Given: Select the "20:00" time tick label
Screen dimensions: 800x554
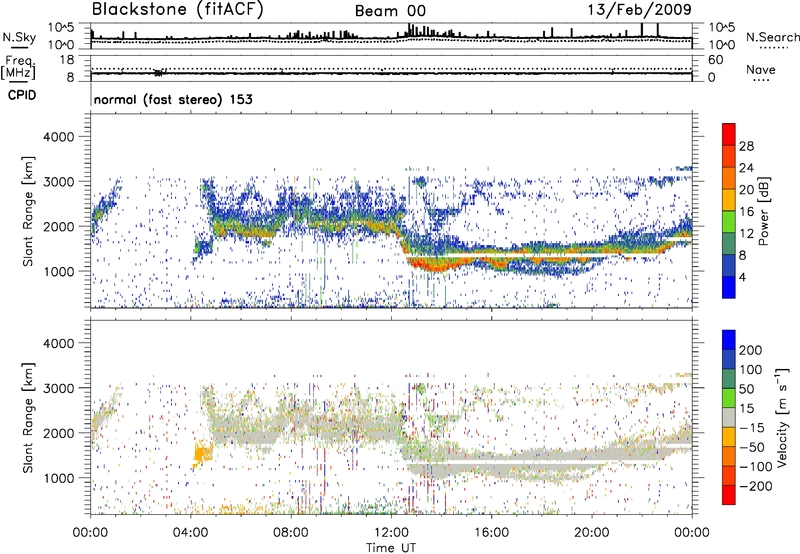Looking at the screenshot, I should pyautogui.click(x=591, y=533).
